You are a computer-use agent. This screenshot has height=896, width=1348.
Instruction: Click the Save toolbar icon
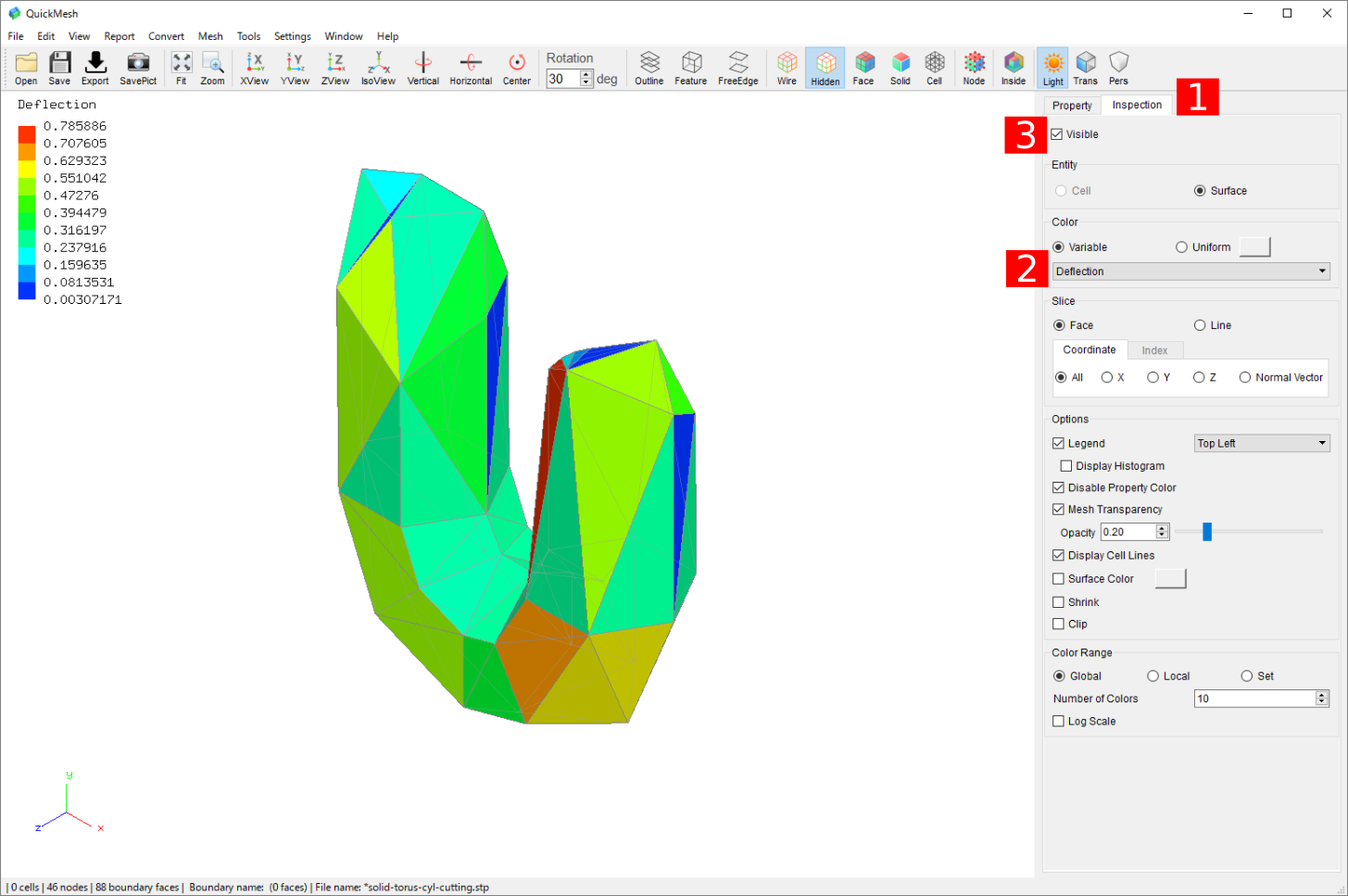click(59, 69)
